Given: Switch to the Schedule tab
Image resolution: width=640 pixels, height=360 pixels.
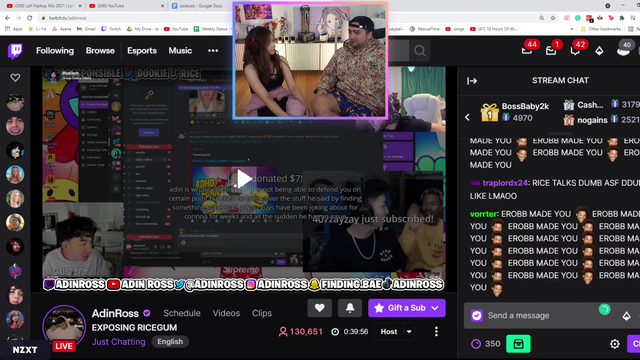Looking at the screenshot, I should tap(182, 313).
